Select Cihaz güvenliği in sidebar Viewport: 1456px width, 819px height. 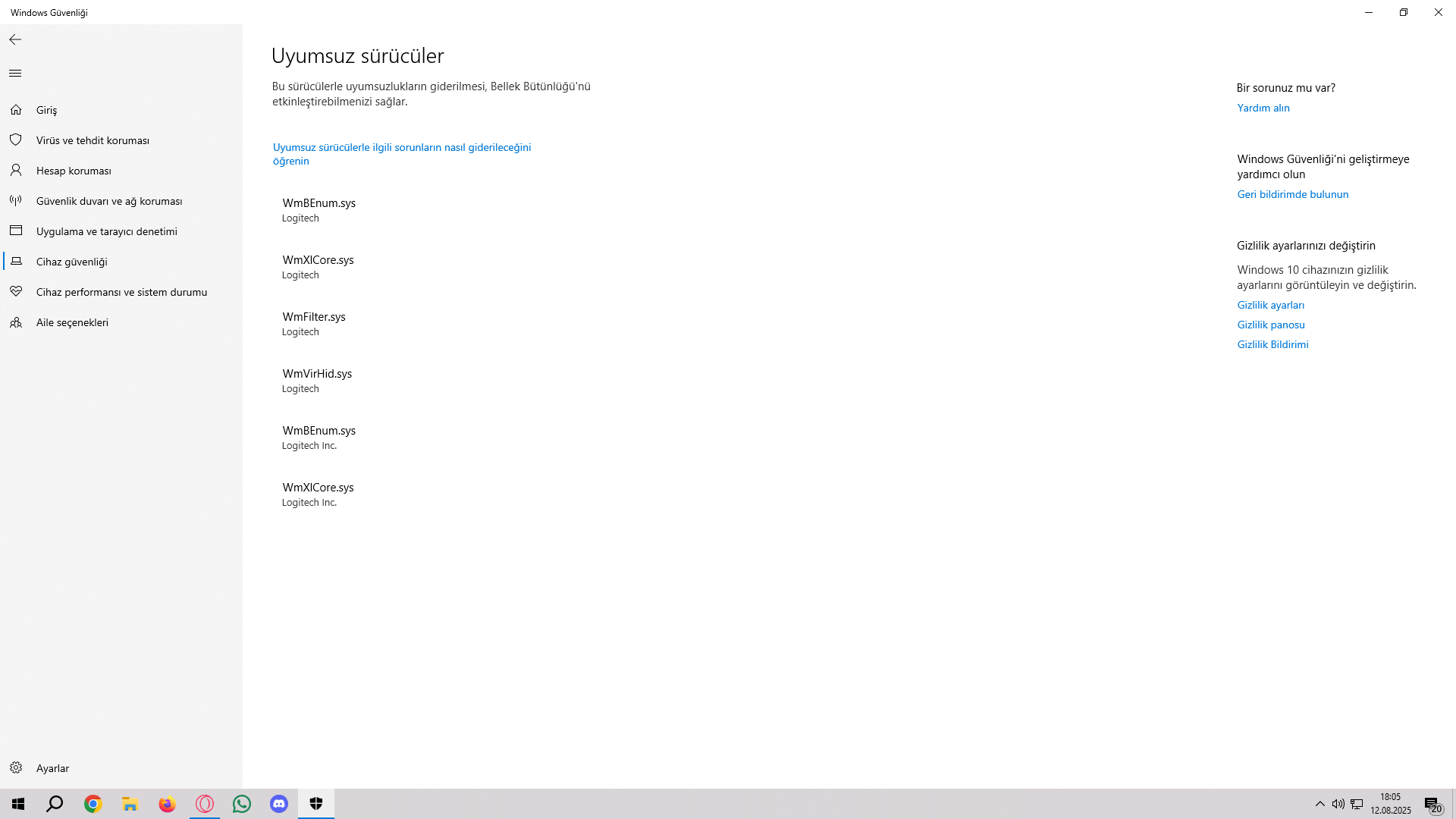coord(71,262)
